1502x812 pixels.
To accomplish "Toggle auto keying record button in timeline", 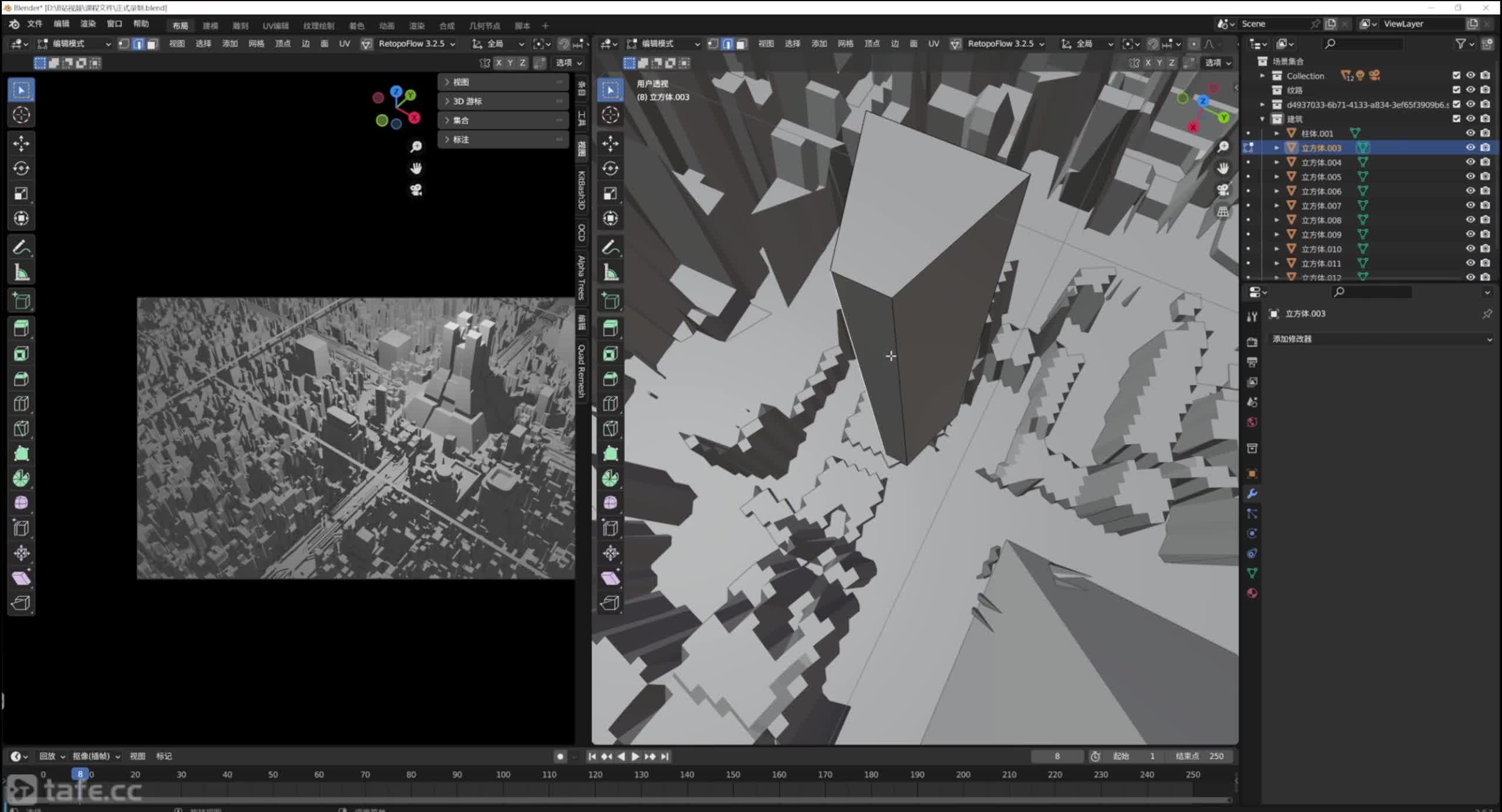I will tap(560, 757).
